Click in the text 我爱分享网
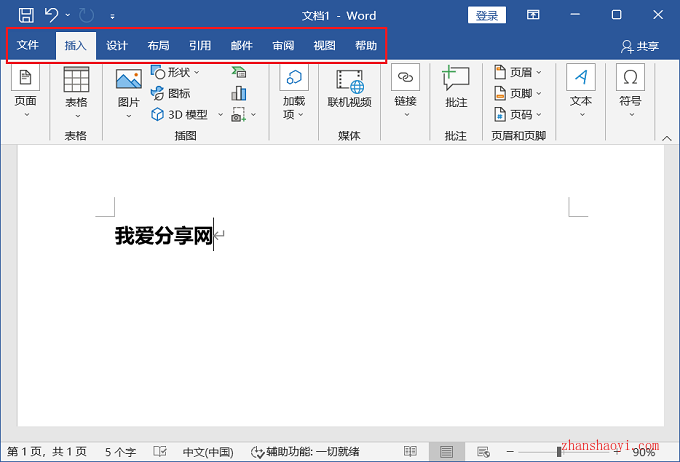The height and width of the screenshot is (462, 680). pyautogui.click(x=163, y=236)
